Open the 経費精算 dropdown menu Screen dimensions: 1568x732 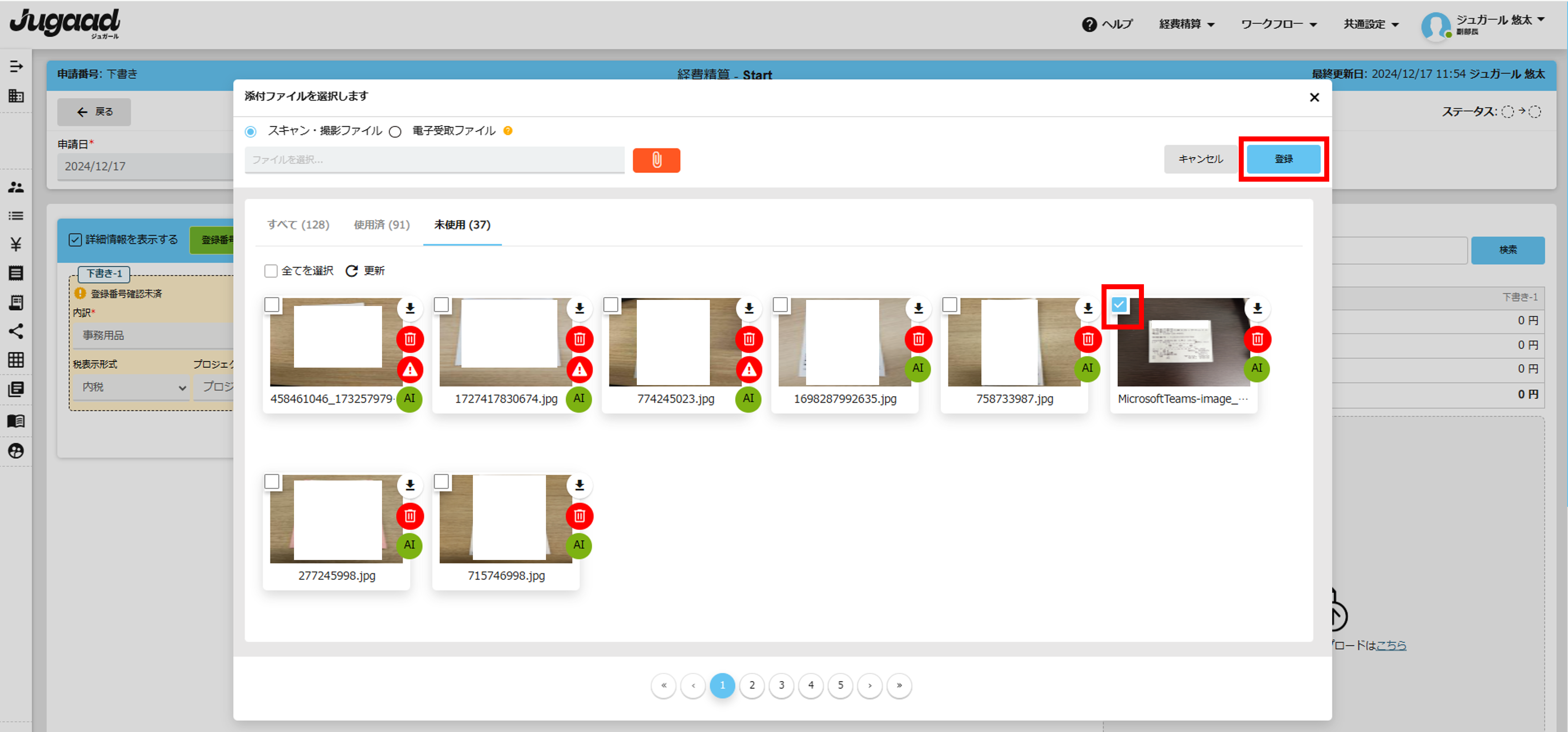[x=1186, y=24]
